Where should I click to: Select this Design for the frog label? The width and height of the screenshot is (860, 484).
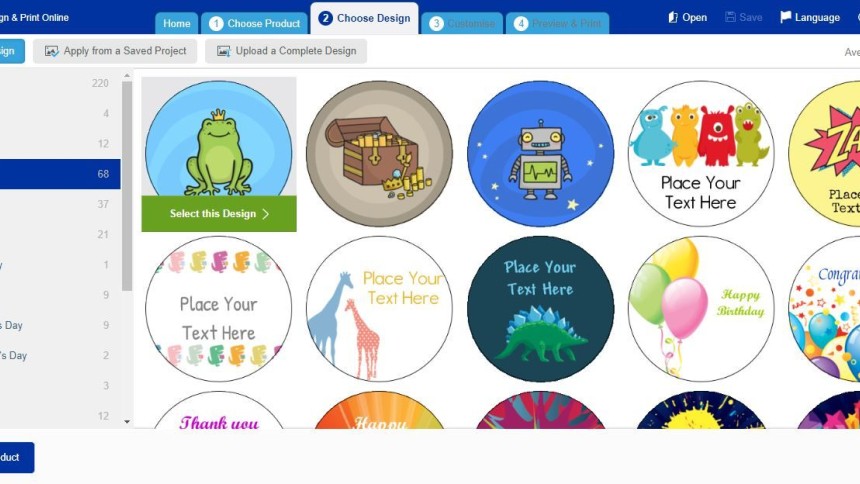(x=219, y=213)
